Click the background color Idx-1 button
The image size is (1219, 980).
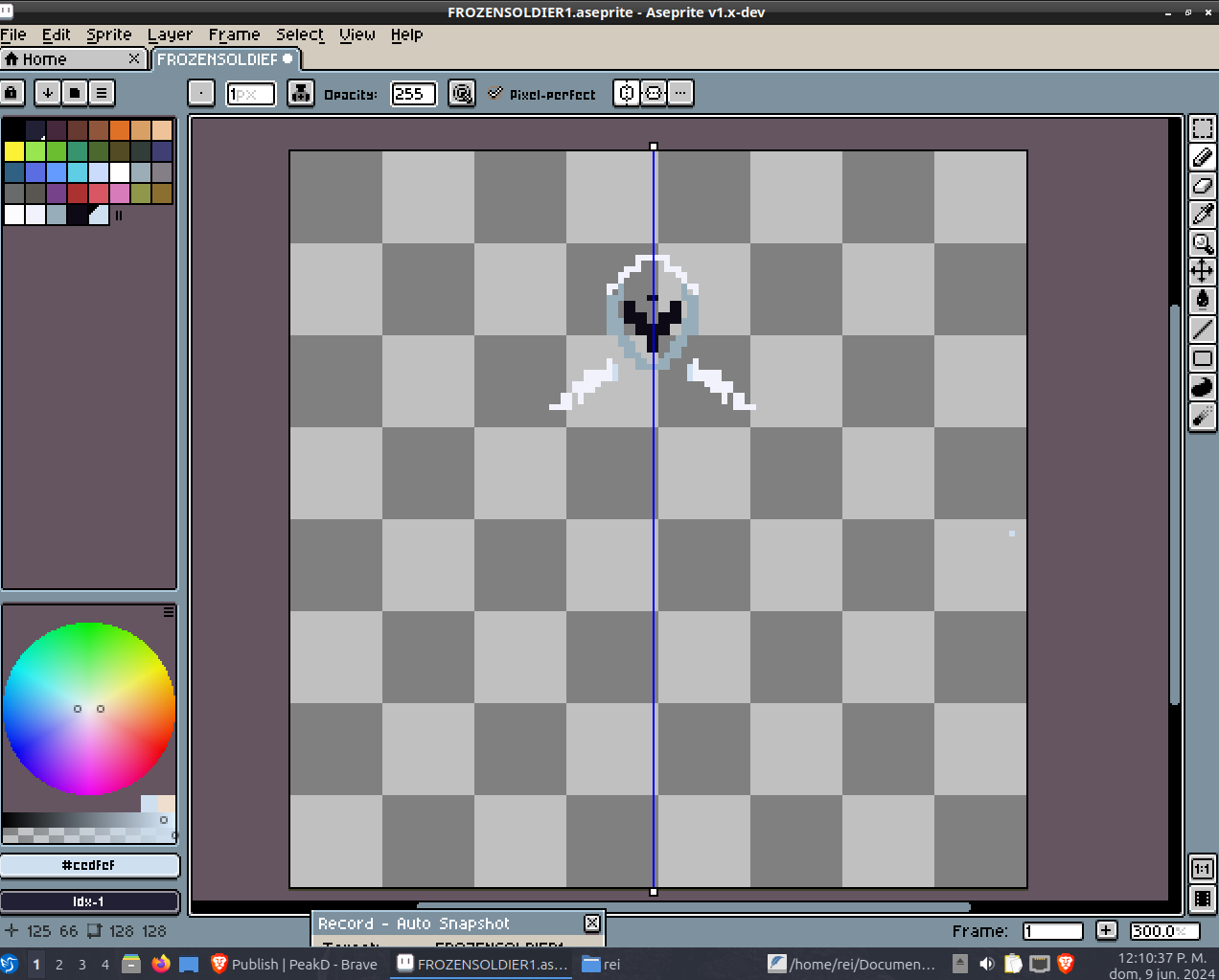click(x=89, y=901)
